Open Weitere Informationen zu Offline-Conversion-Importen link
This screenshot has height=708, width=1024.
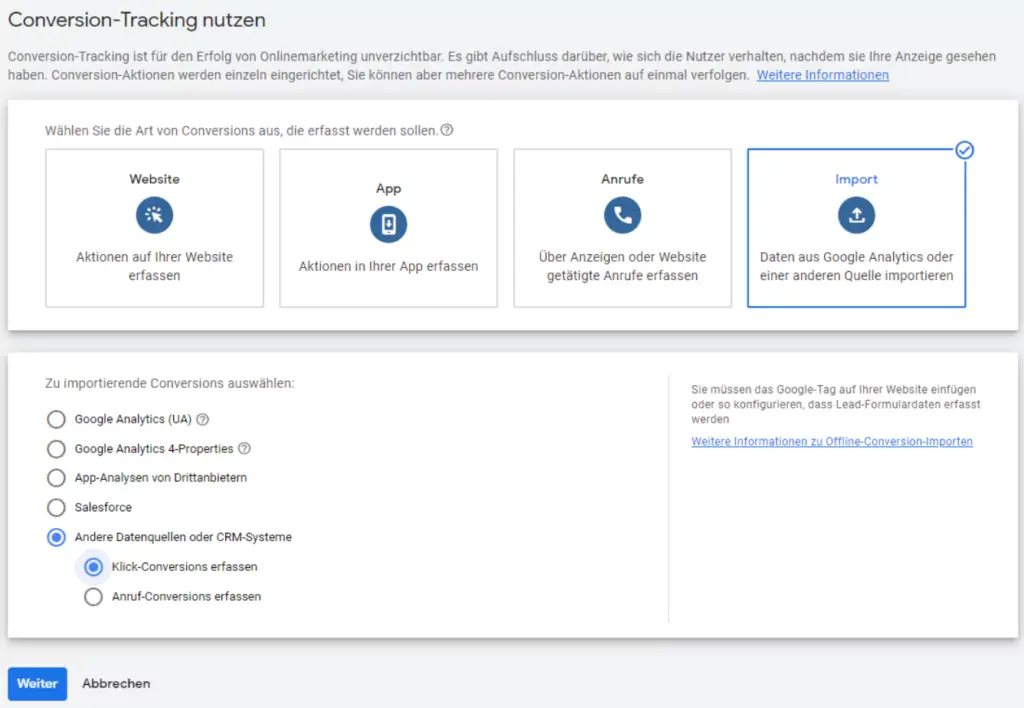[831, 441]
